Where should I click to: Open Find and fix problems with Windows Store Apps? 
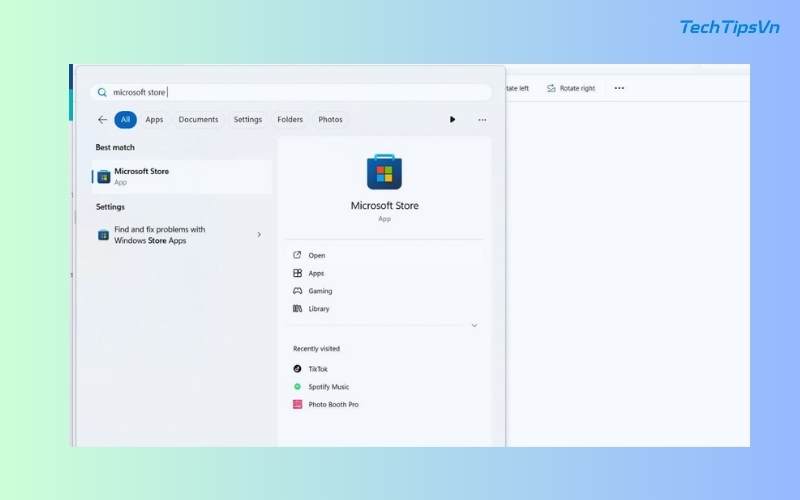pos(182,235)
